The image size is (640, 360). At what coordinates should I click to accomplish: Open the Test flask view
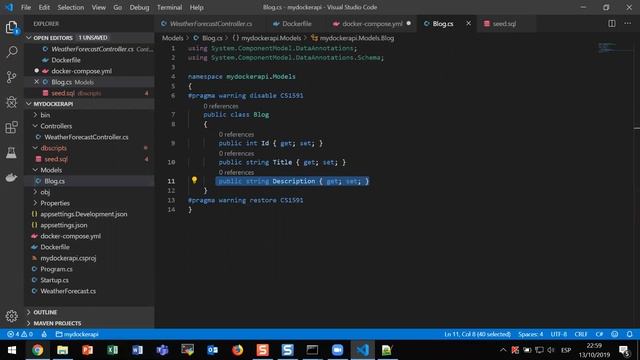click(12, 153)
